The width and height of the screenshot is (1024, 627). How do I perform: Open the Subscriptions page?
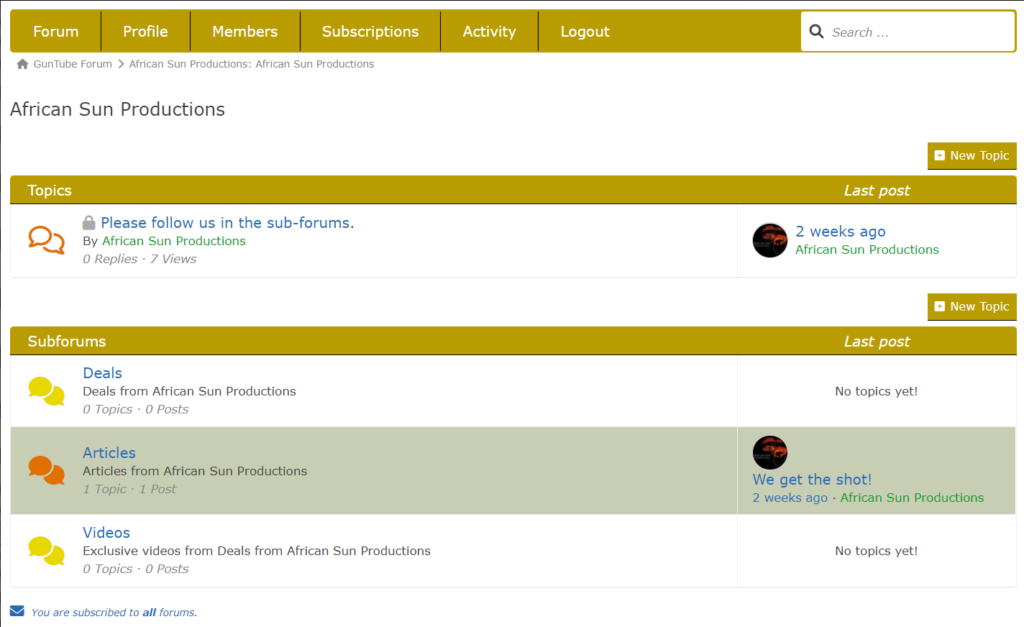(x=369, y=31)
